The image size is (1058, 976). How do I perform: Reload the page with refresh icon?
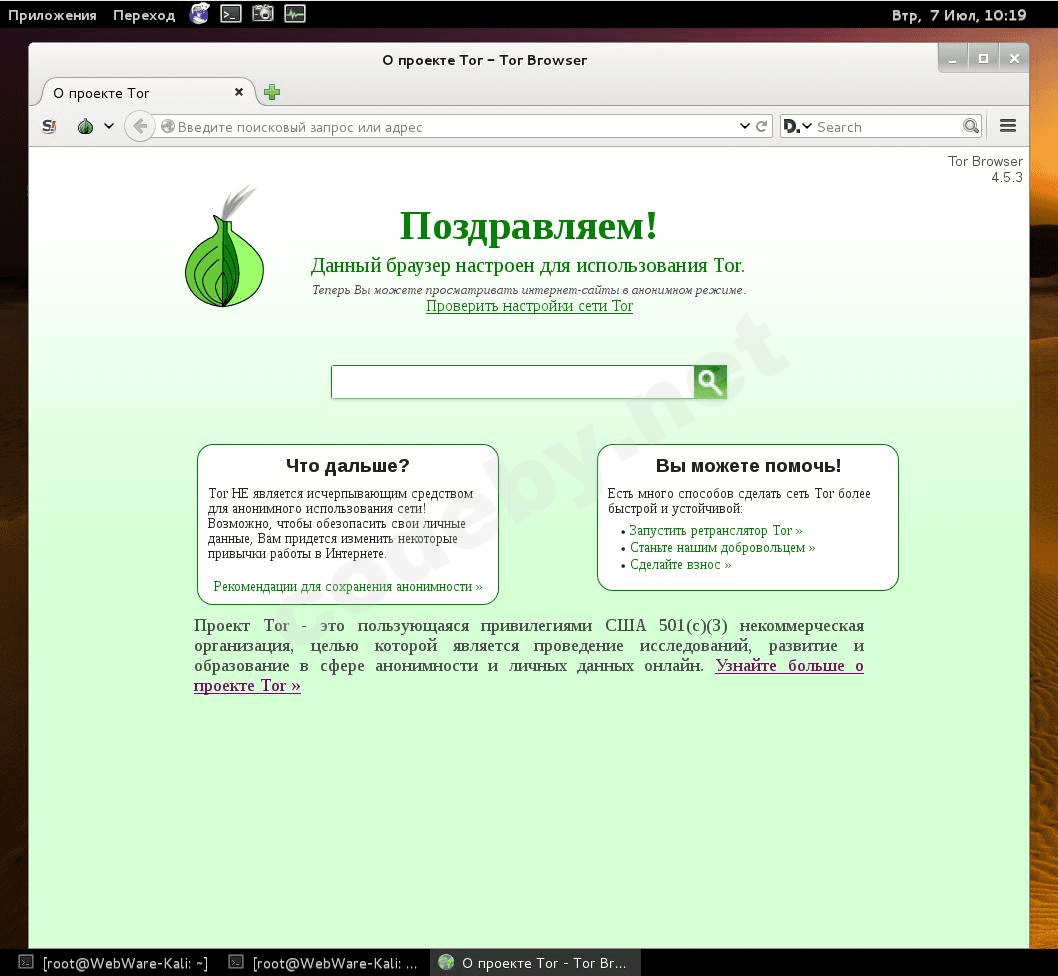pyautogui.click(x=762, y=126)
